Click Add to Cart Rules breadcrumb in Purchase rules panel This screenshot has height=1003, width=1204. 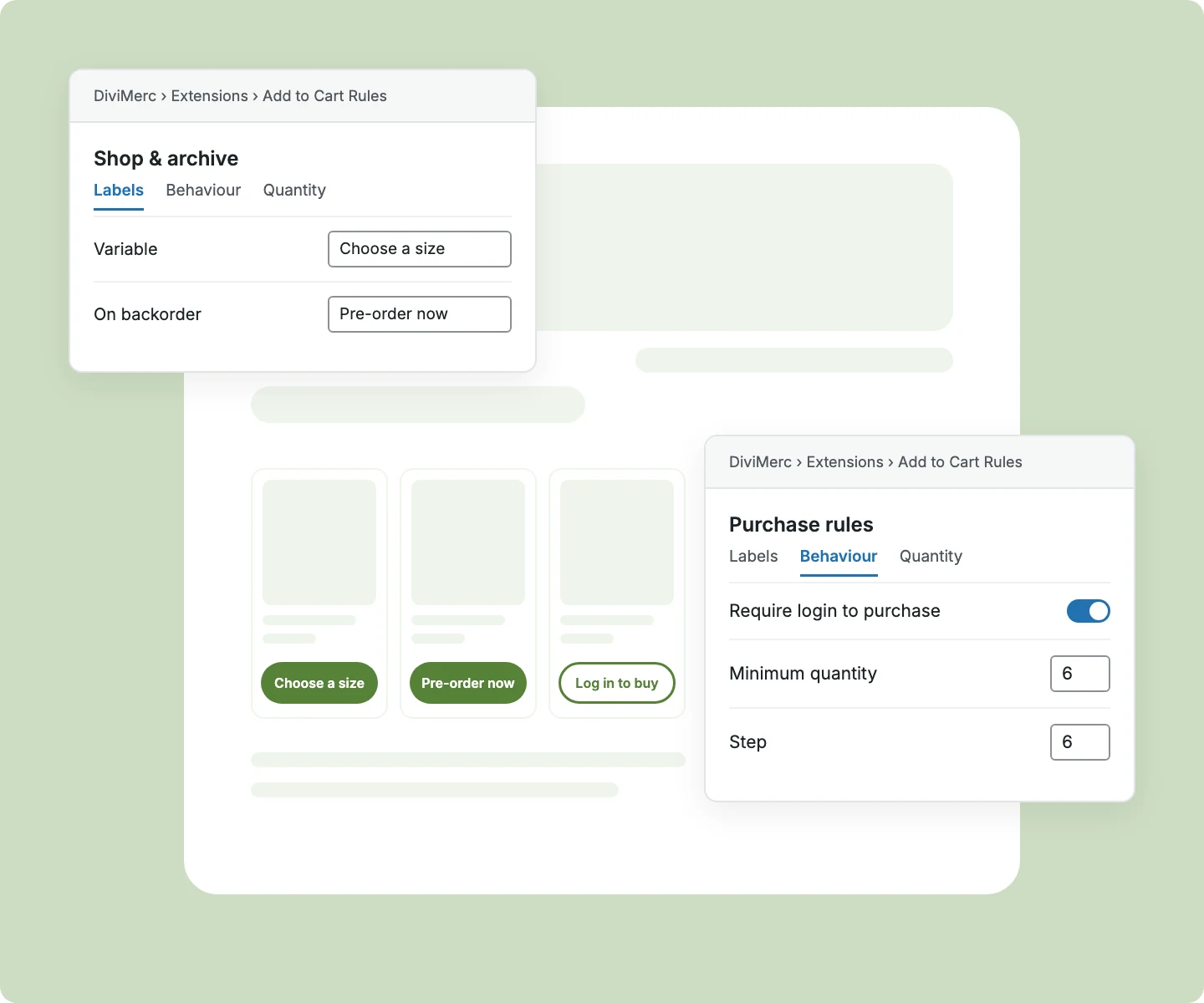pyautogui.click(x=960, y=462)
